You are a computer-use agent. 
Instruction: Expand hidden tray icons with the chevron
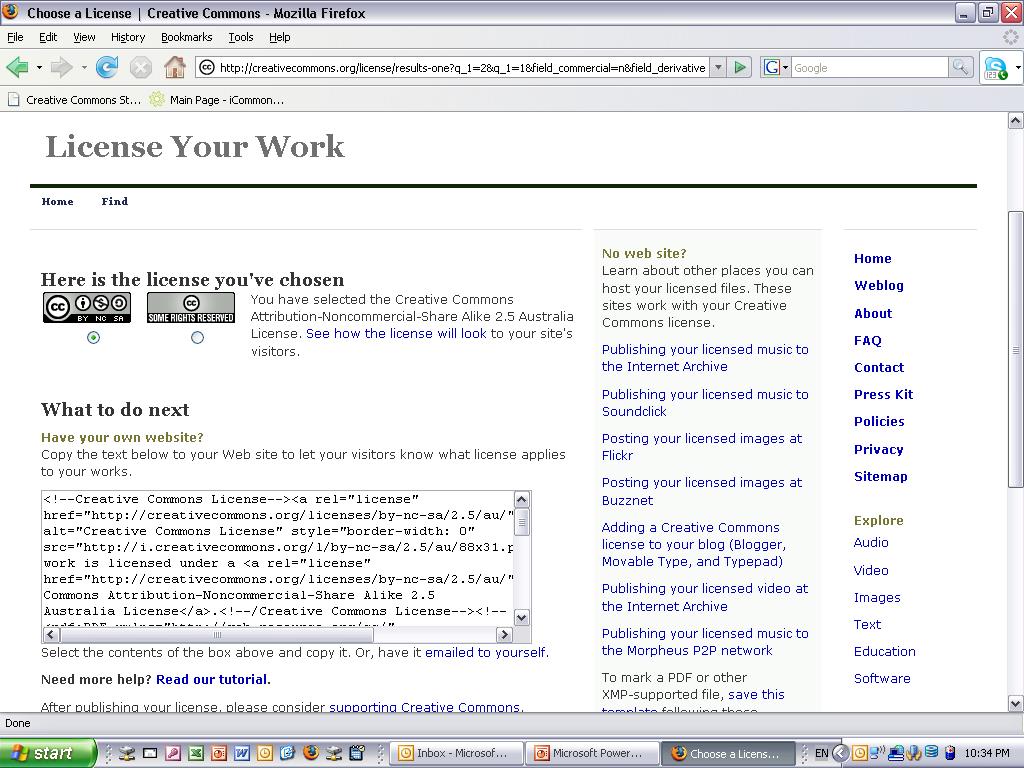pyautogui.click(x=841, y=753)
